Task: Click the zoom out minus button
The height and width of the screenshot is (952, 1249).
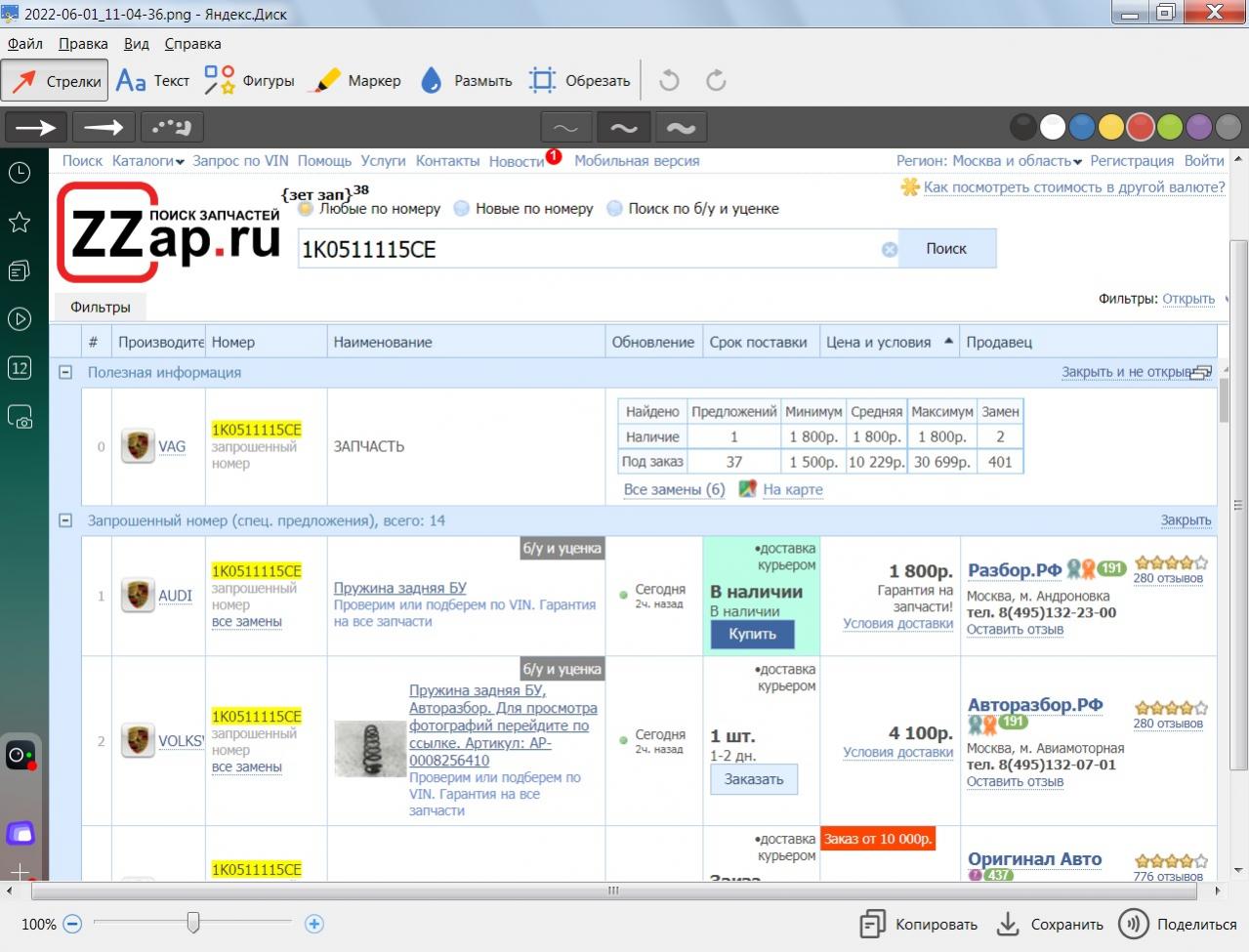Action: pos(72,924)
